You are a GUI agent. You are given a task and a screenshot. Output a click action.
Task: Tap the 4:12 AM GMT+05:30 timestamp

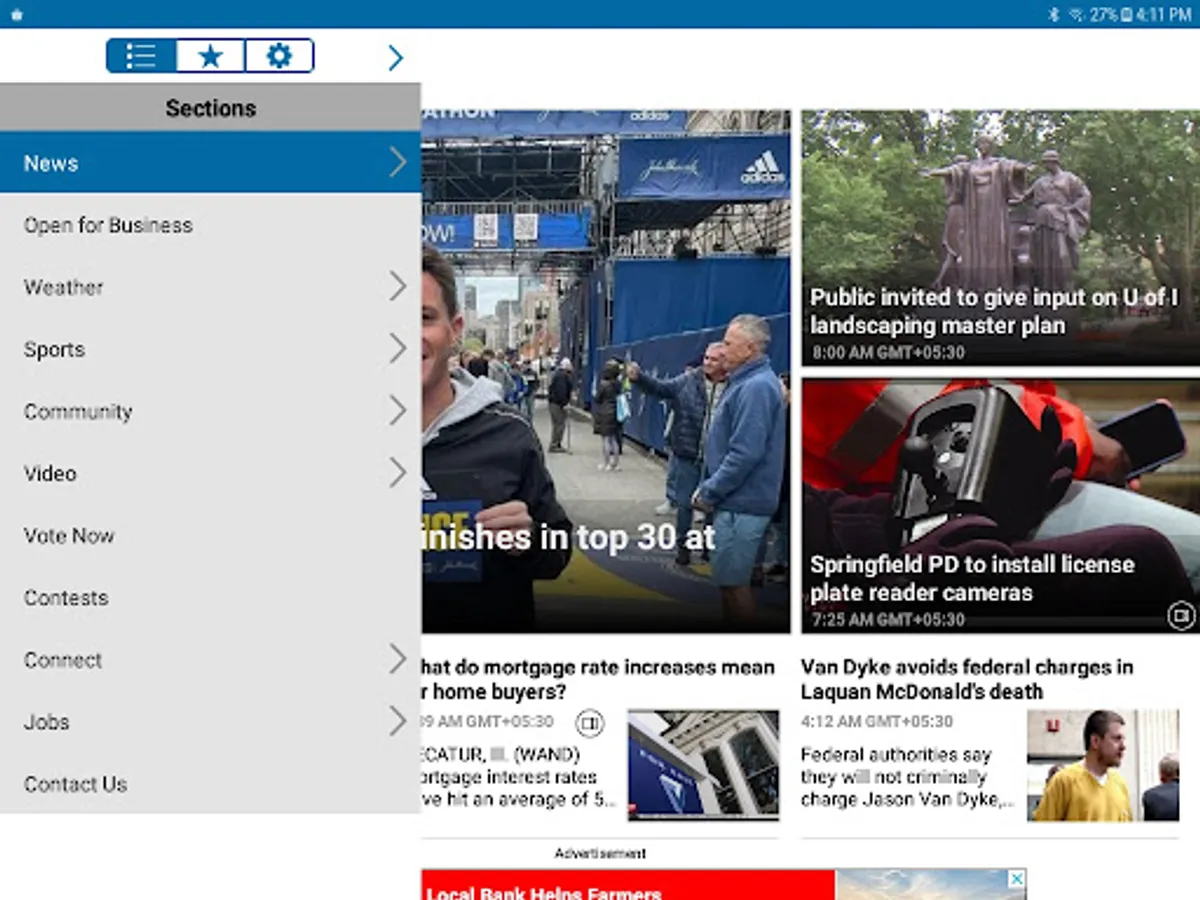click(877, 721)
